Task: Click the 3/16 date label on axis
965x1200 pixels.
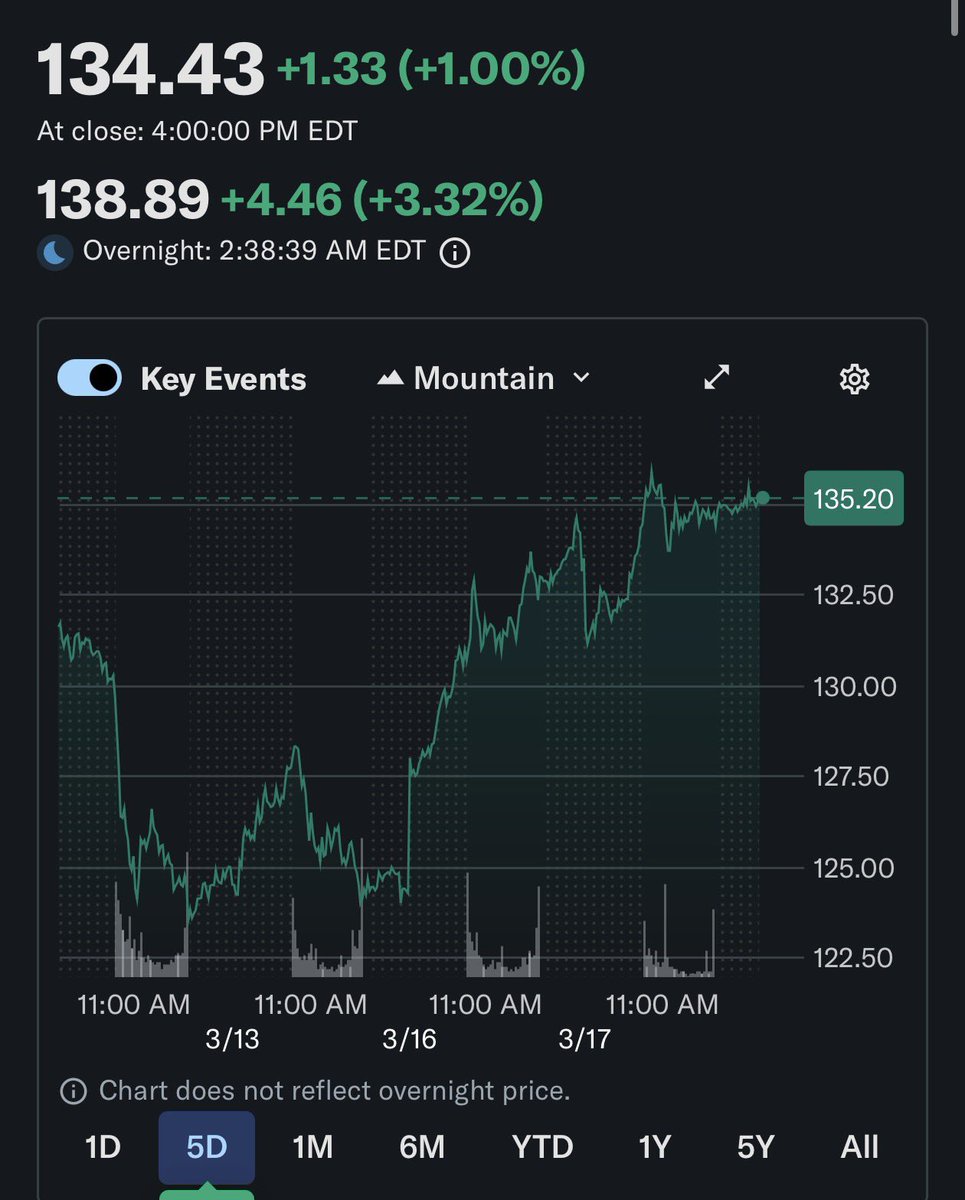Action: click(x=410, y=1039)
